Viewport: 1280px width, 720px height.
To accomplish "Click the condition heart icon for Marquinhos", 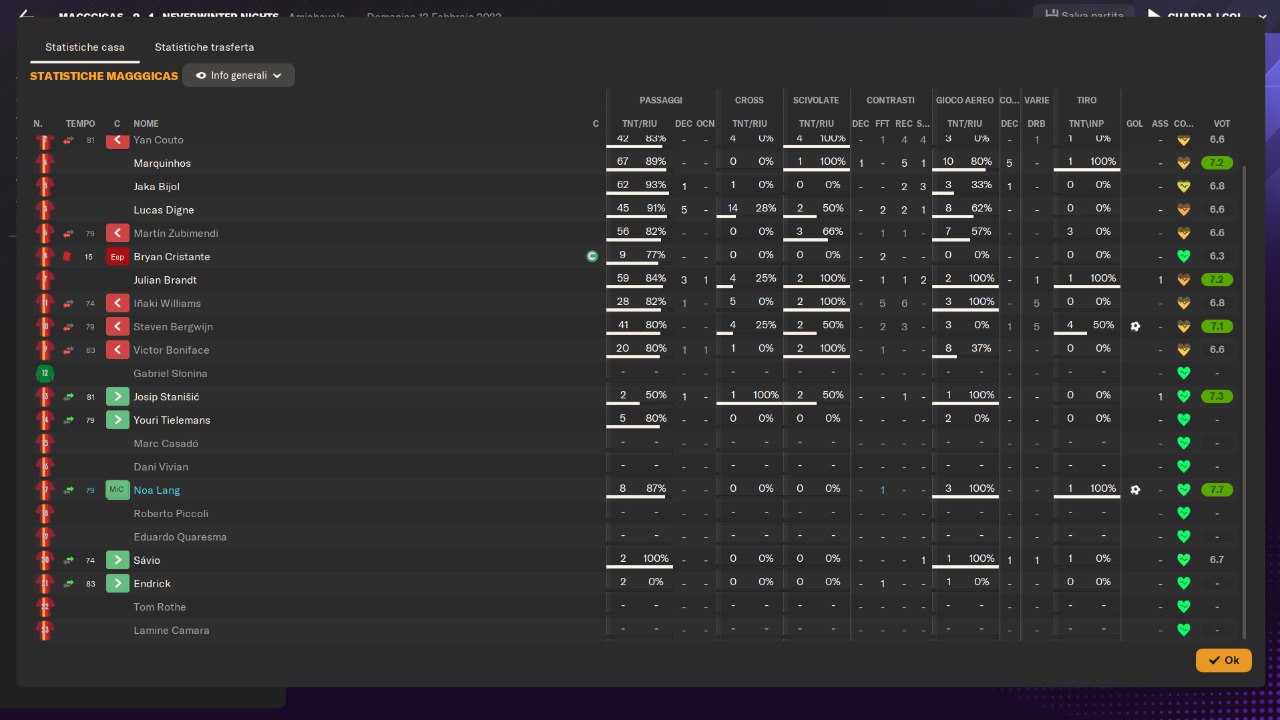I will pyautogui.click(x=1184, y=163).
